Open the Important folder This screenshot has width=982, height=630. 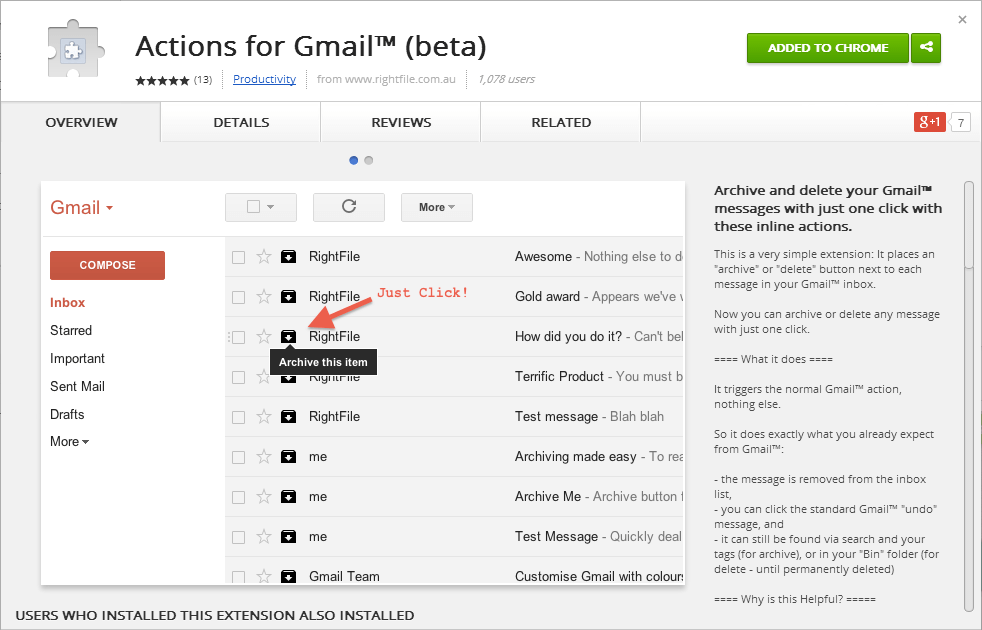pyautogui.click(x=77, y=358)
